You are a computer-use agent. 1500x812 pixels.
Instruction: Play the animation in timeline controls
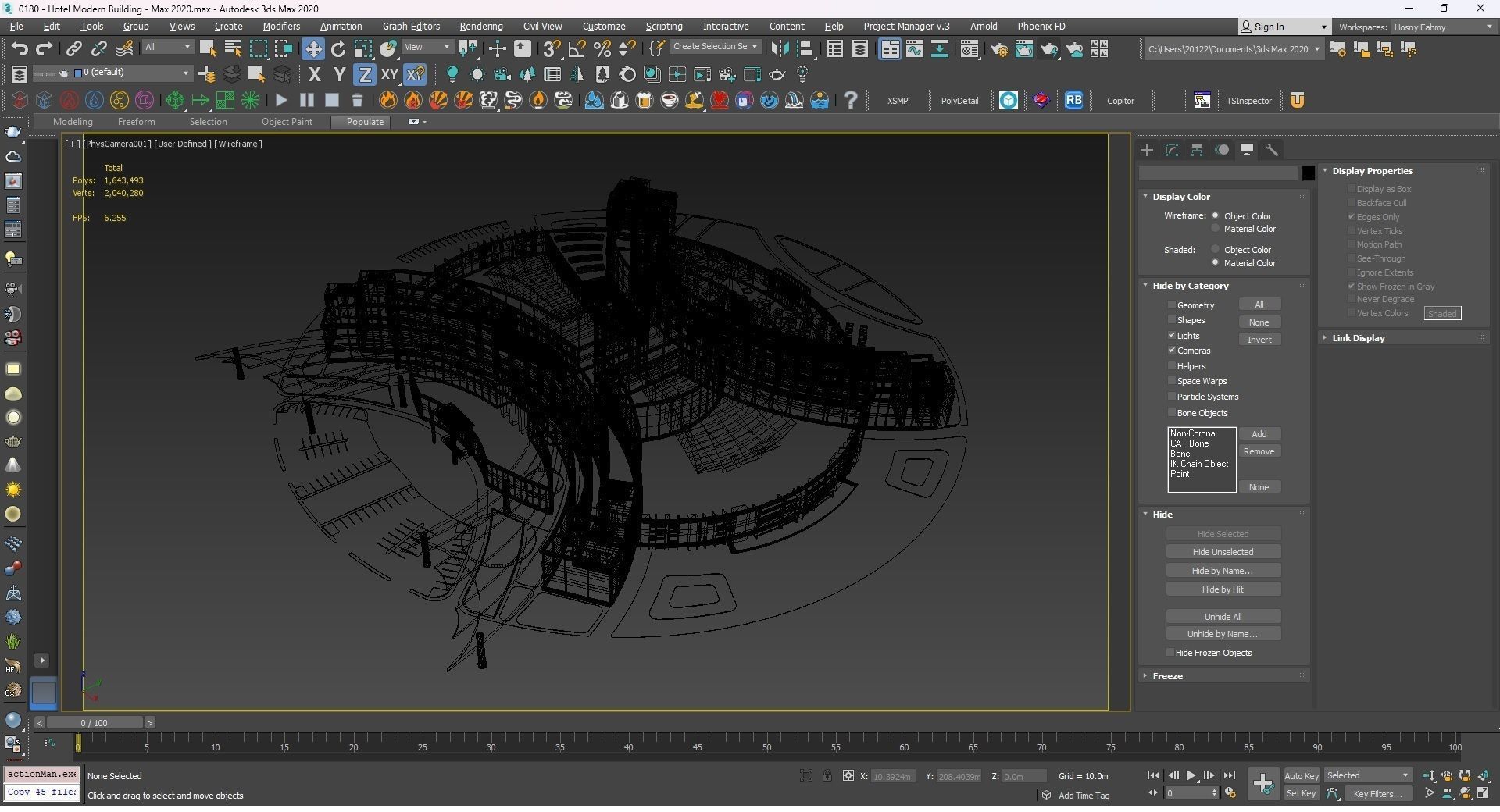pos(1191,775)
